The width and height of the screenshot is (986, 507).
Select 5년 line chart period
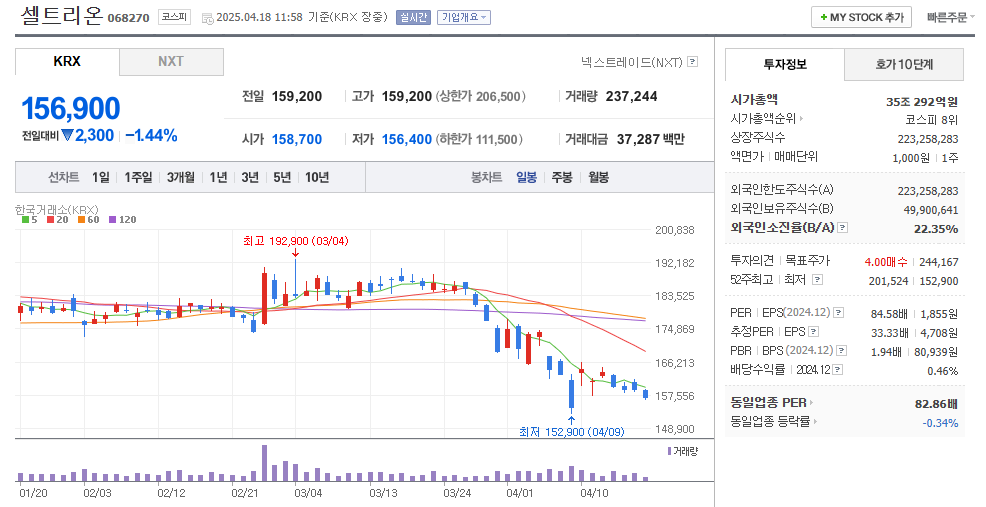[282, 177]
